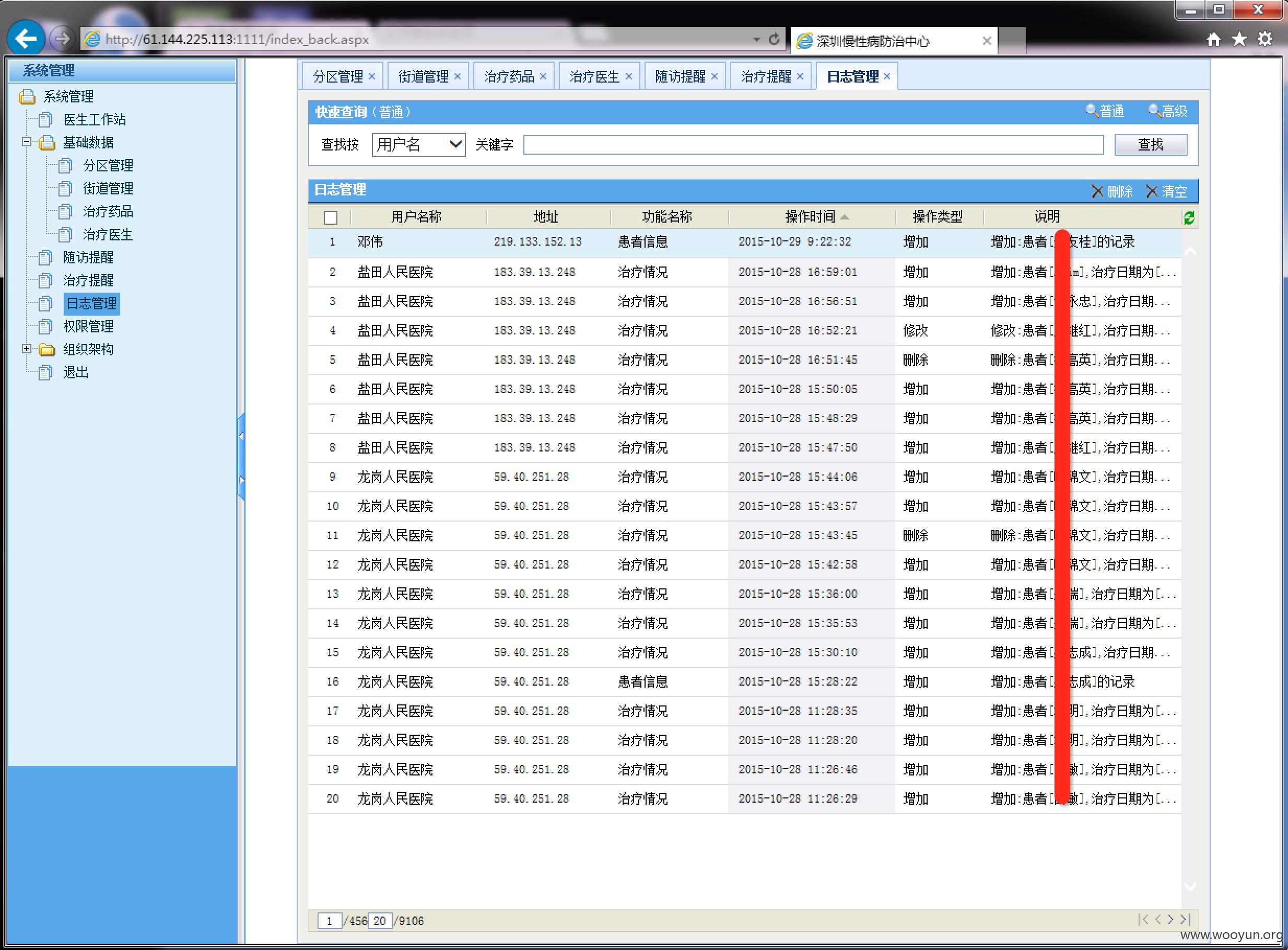Close the 治疗医生 tab
Viewport: 1288px width, 950px height.
coord(629,76)
